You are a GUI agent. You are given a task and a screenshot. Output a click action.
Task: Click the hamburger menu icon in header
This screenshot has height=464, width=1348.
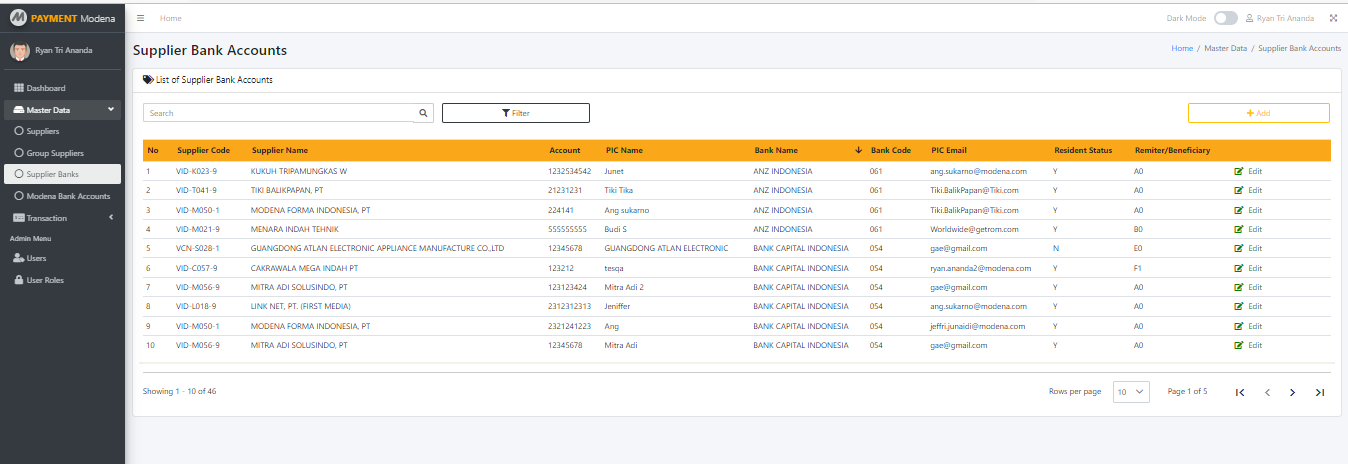pos(141,18)
